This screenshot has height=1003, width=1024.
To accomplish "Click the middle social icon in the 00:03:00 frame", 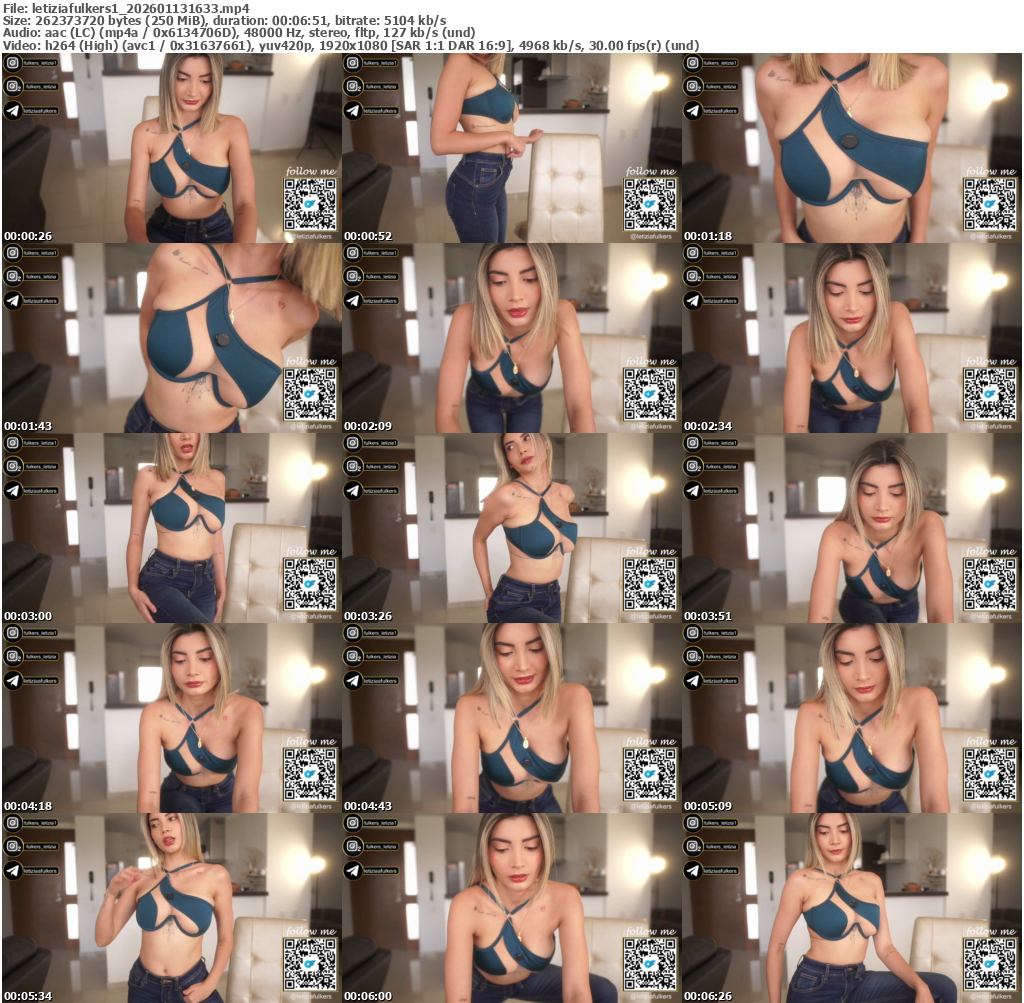I will click(x=13, y=467).
